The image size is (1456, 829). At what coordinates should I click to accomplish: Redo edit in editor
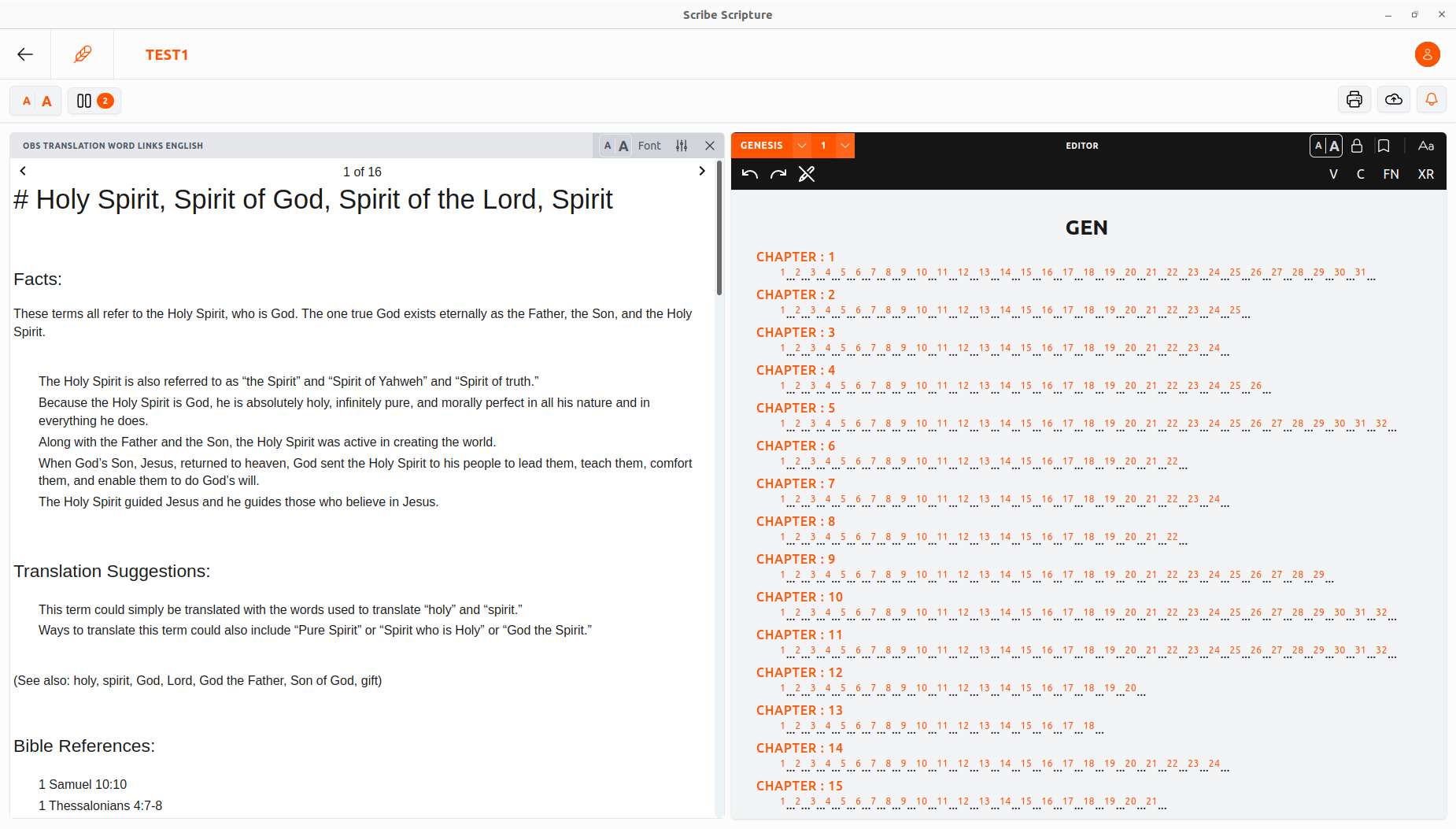tap(778, 174)
